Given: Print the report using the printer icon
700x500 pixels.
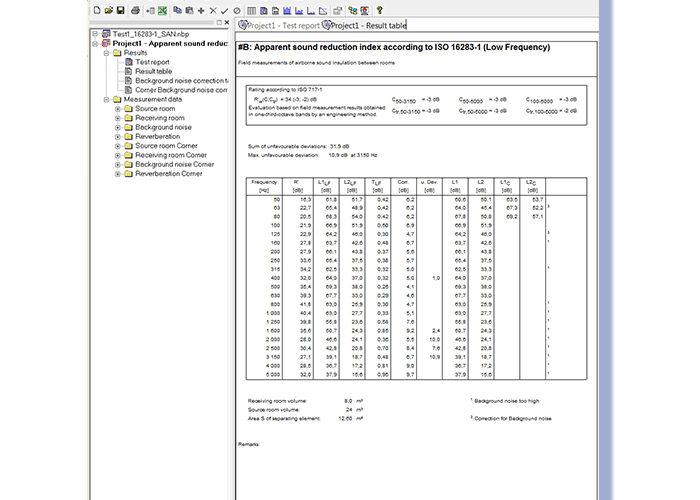Looking at the screenshot, I should [135, 10].
